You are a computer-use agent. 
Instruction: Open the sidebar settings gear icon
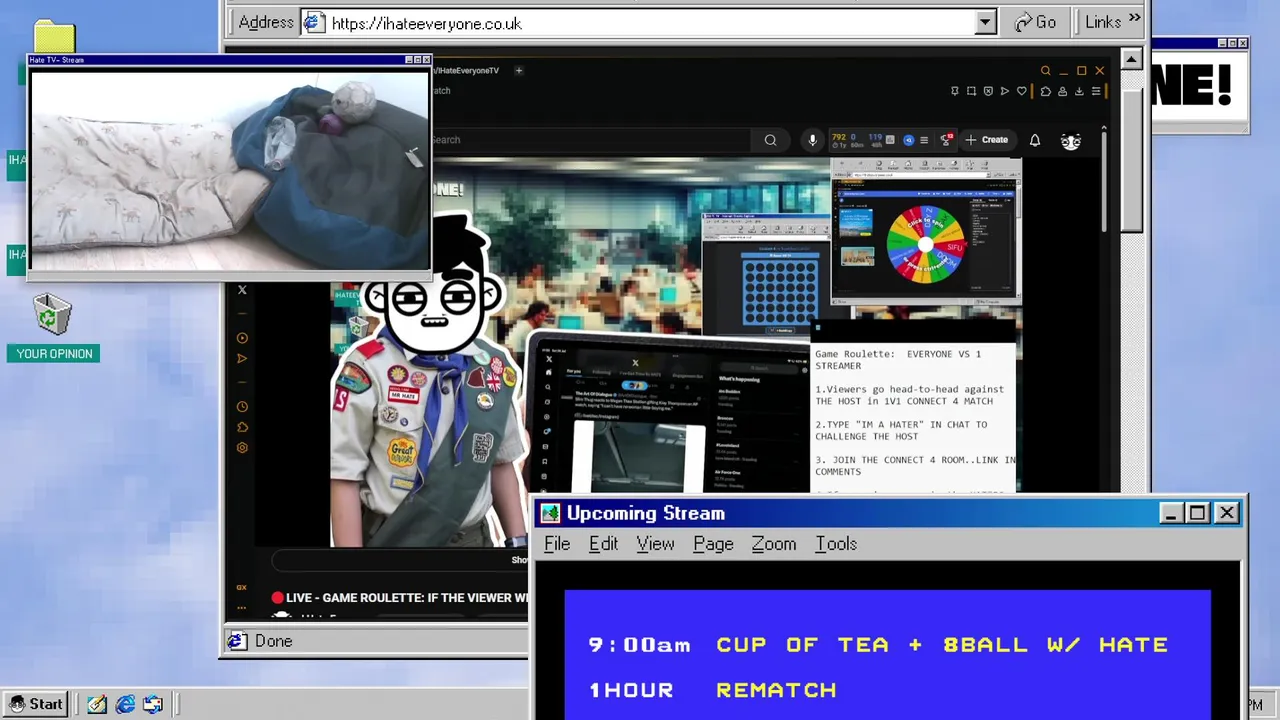[x=242, y=448]
